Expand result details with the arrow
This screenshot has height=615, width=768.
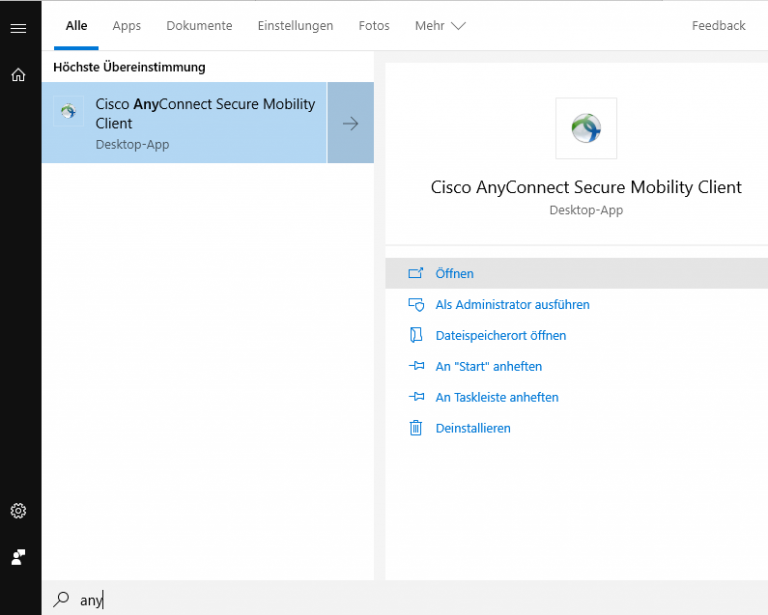click(351, 123)
